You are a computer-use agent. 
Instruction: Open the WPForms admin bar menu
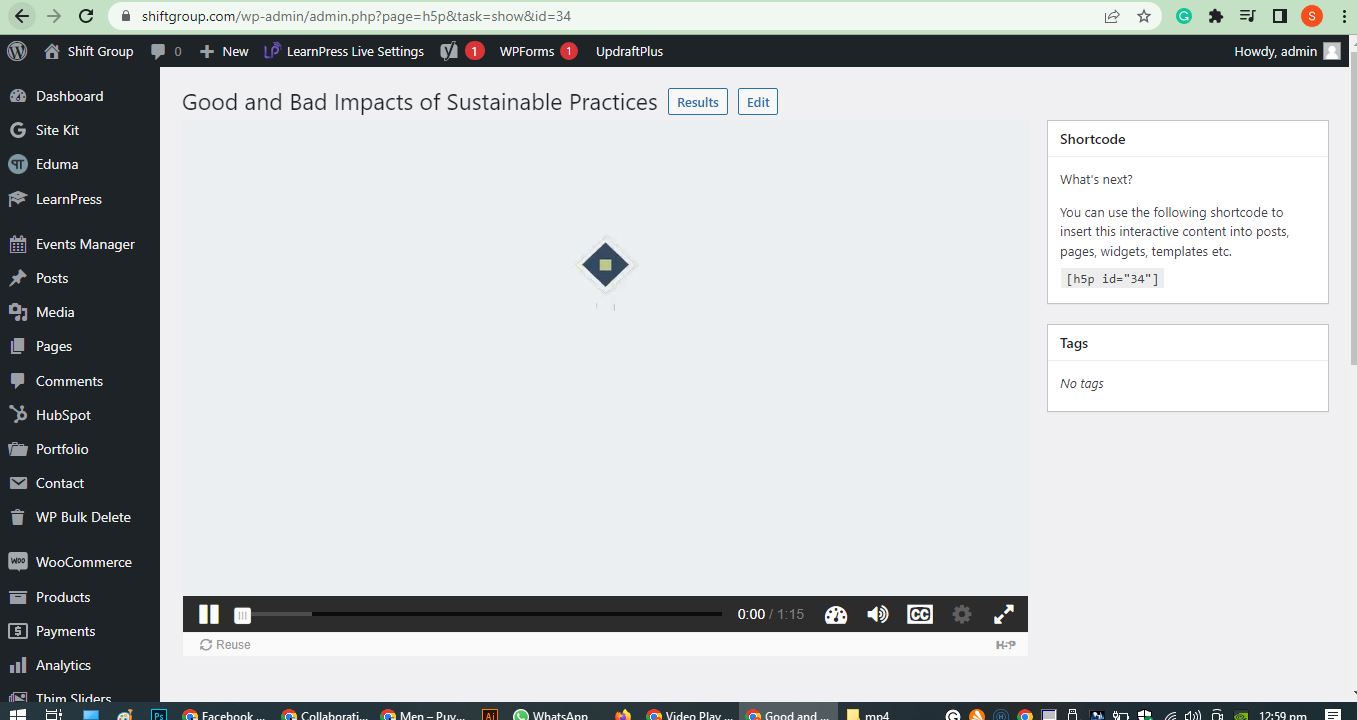[x=527, y=50]
